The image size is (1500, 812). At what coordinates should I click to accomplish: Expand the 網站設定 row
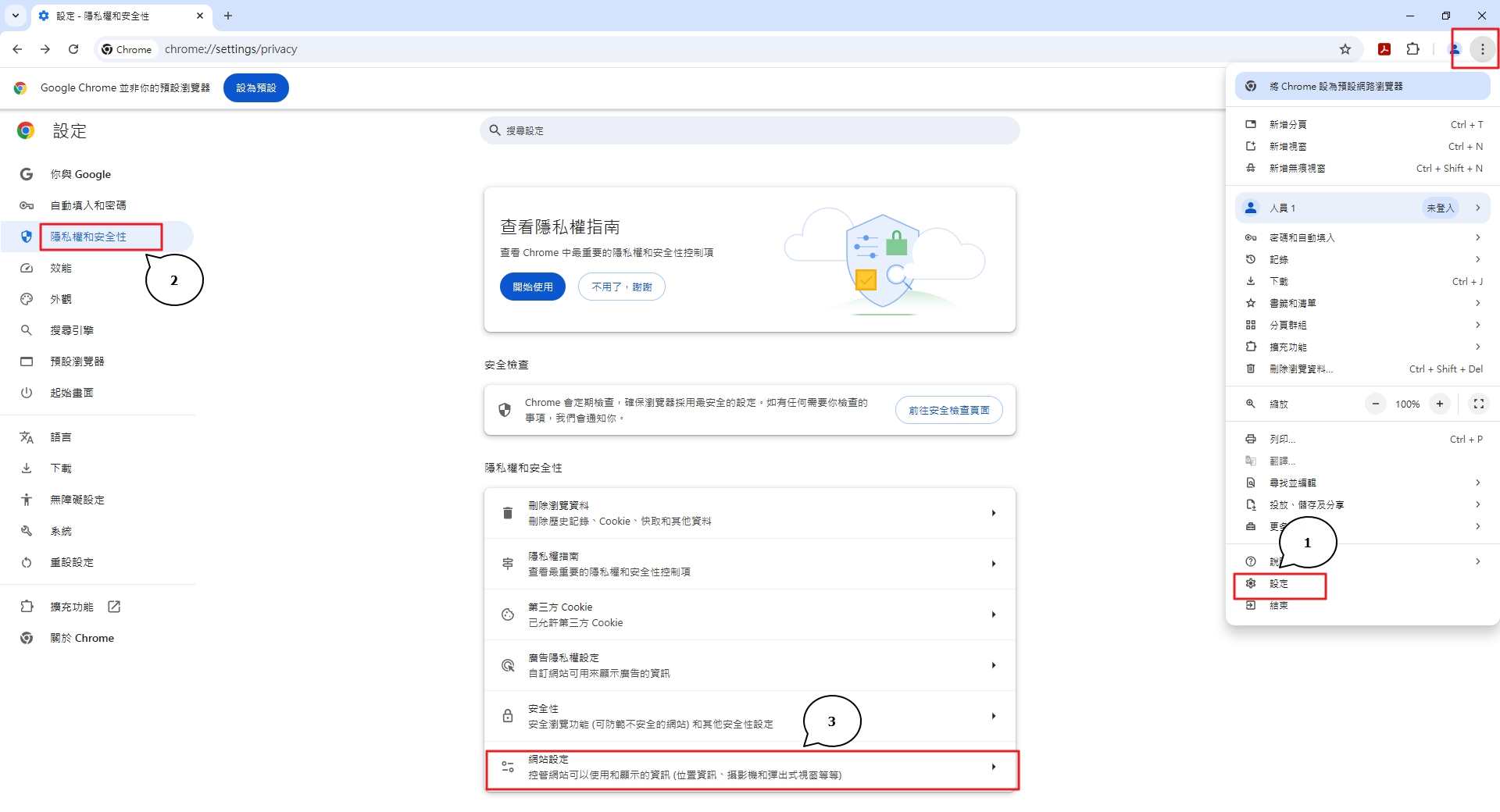coord(750,767)
